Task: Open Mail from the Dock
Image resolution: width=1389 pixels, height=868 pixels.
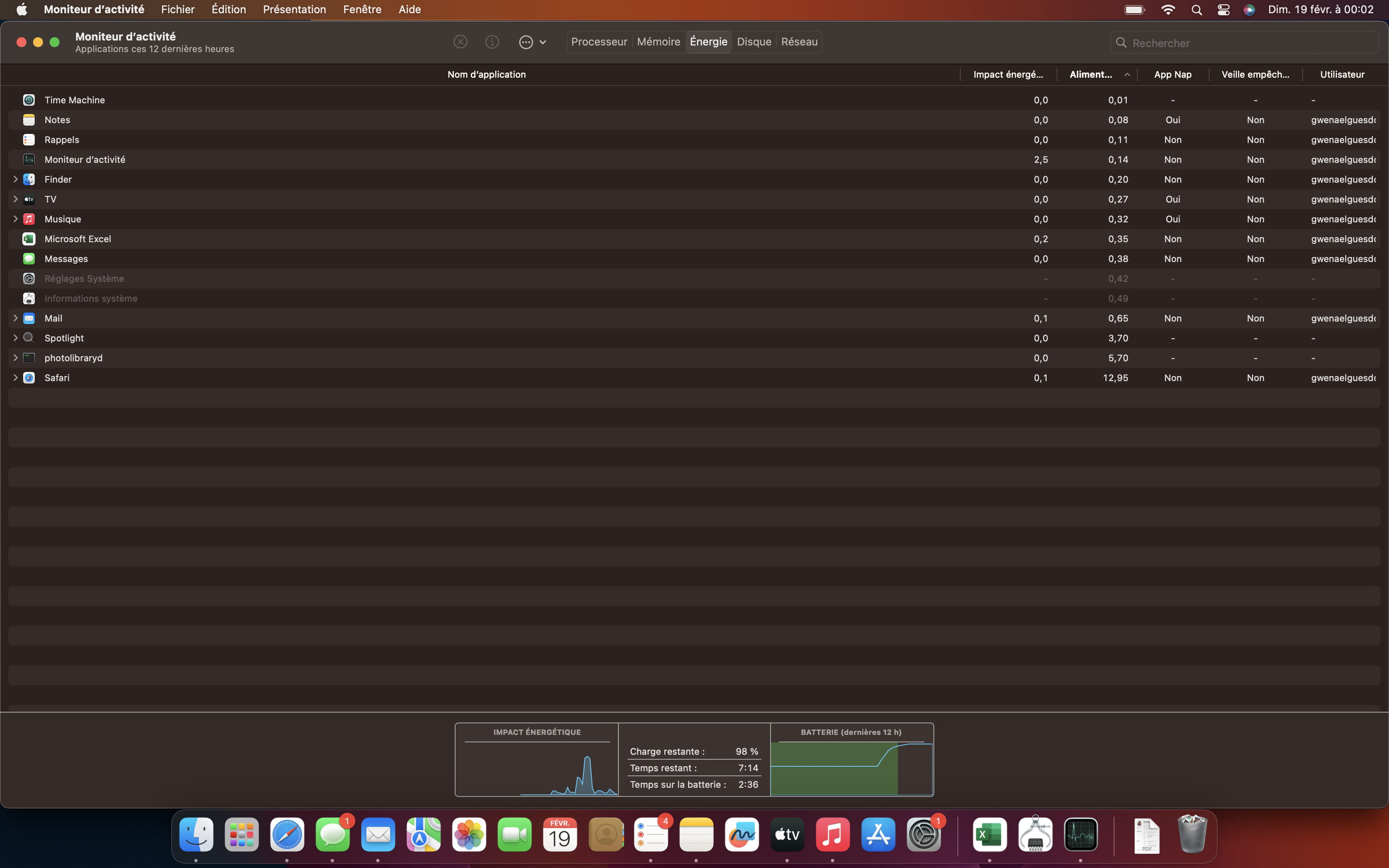Action: (x=378, y=834)
